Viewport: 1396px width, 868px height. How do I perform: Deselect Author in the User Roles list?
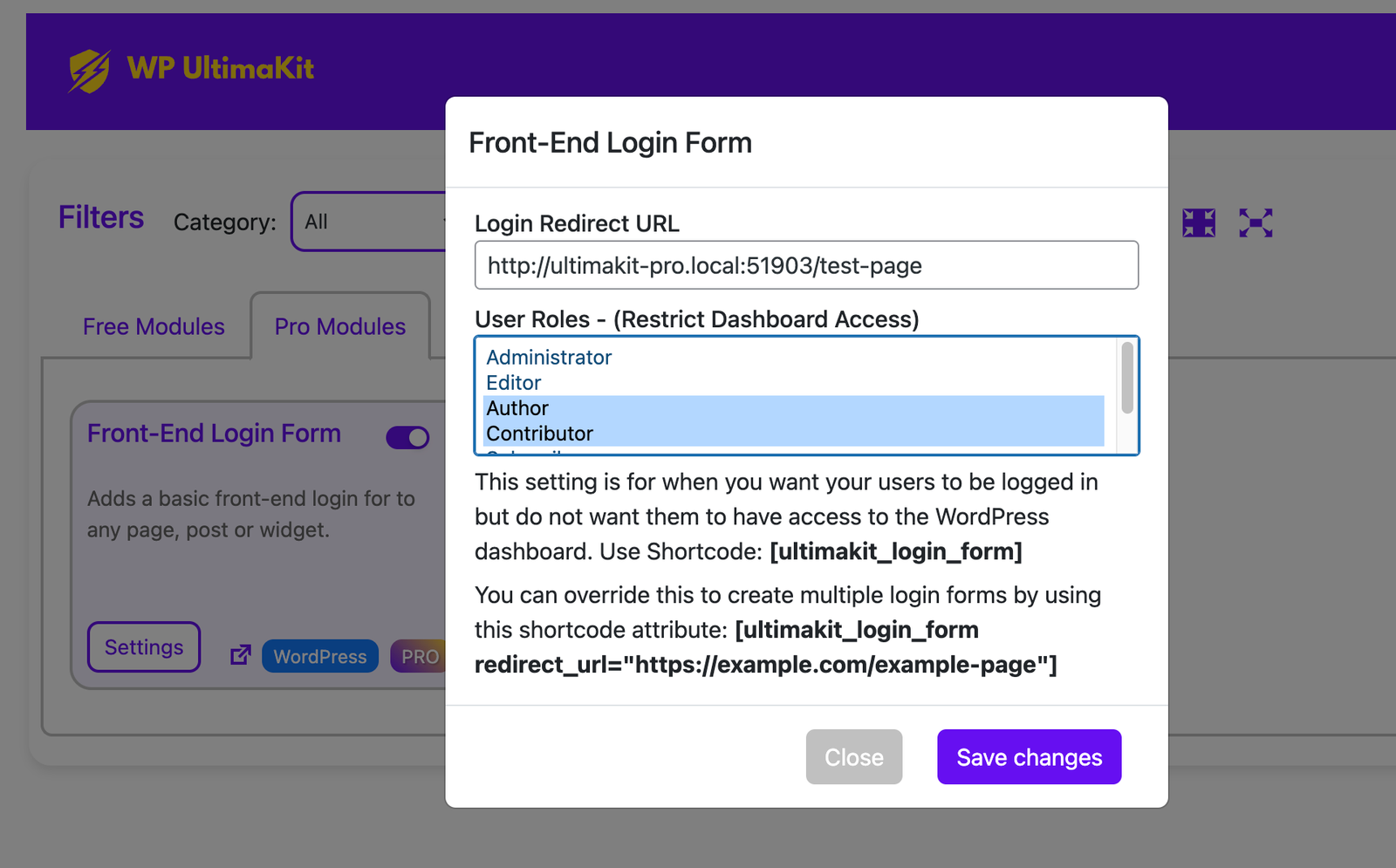pos(517,407)
